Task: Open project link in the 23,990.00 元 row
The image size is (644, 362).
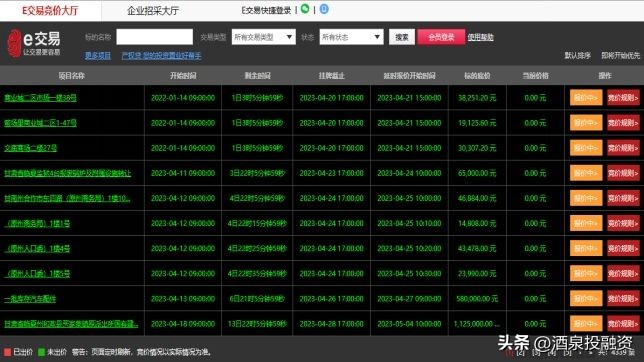Action: 37,274
